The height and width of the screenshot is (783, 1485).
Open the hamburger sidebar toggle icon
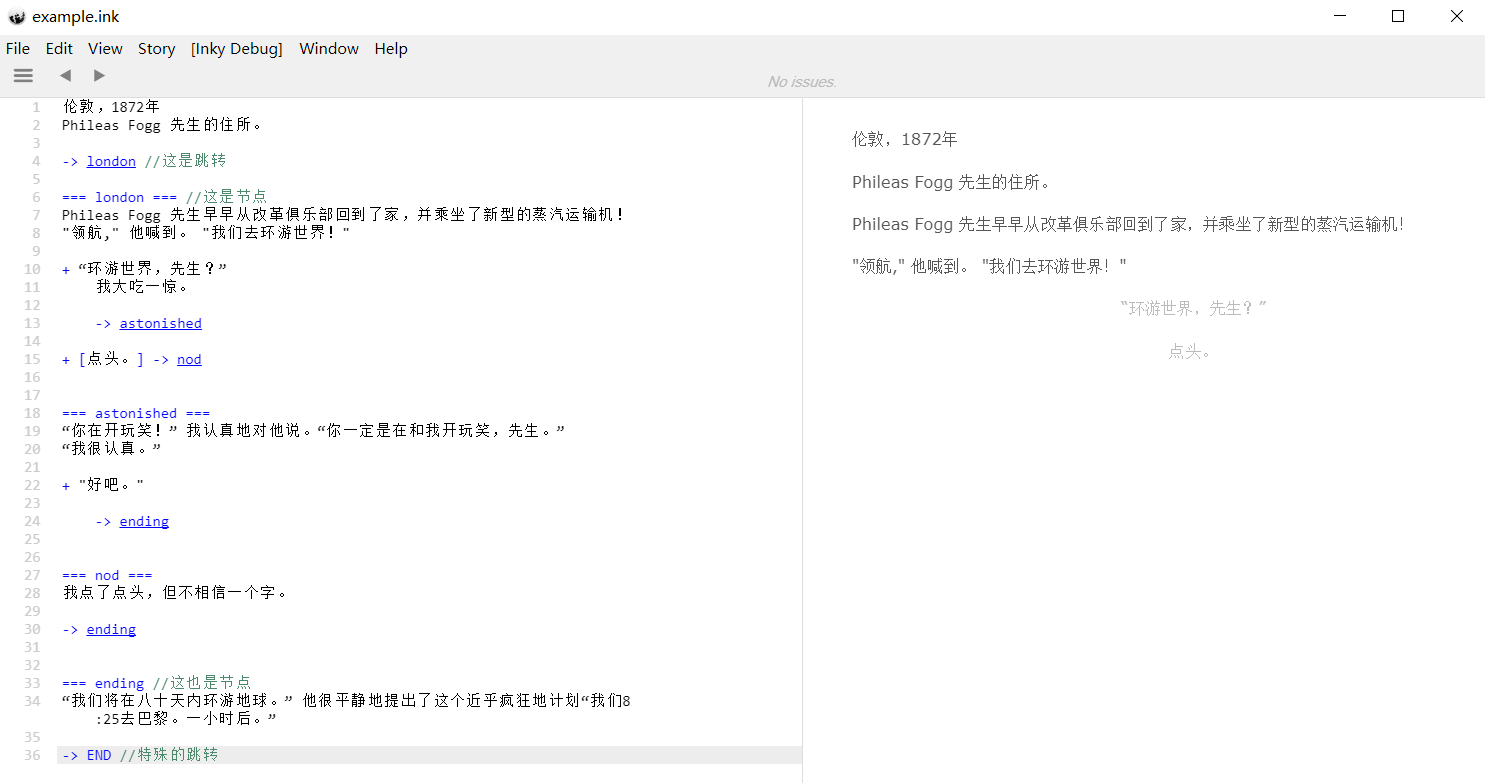(23, 75)
